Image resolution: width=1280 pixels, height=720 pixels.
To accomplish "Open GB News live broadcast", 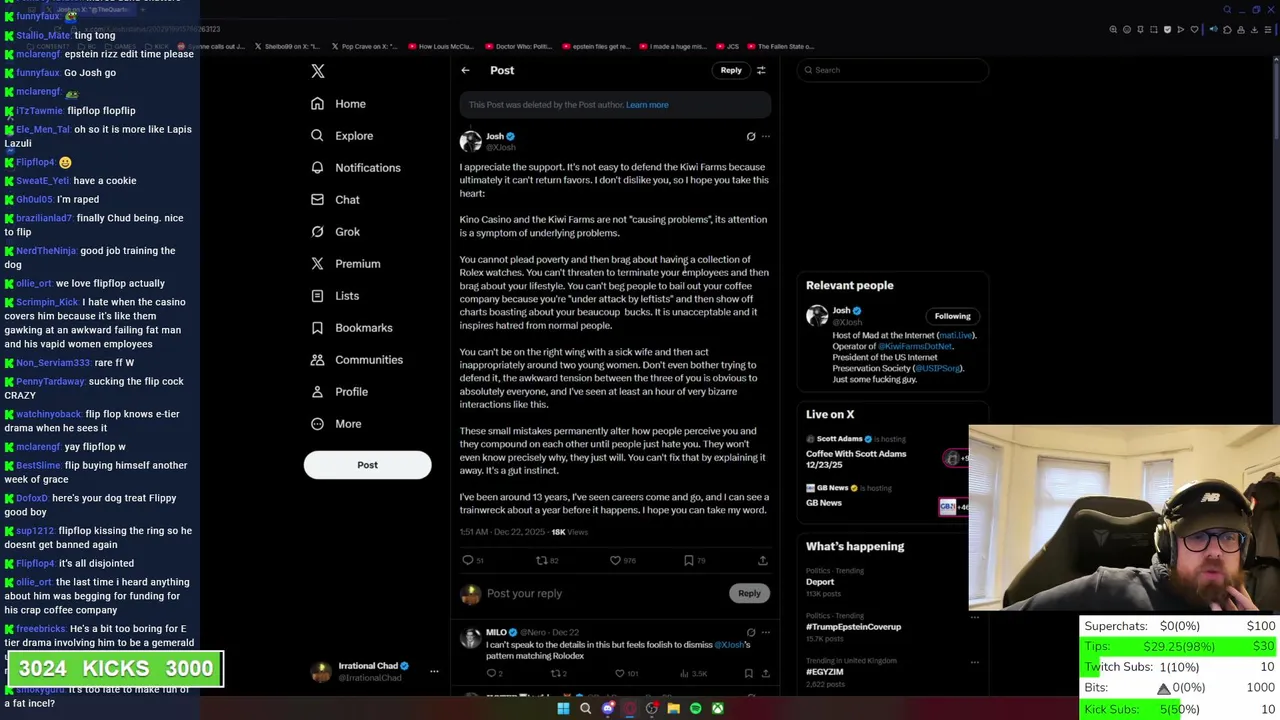I will tap(824, 503).
